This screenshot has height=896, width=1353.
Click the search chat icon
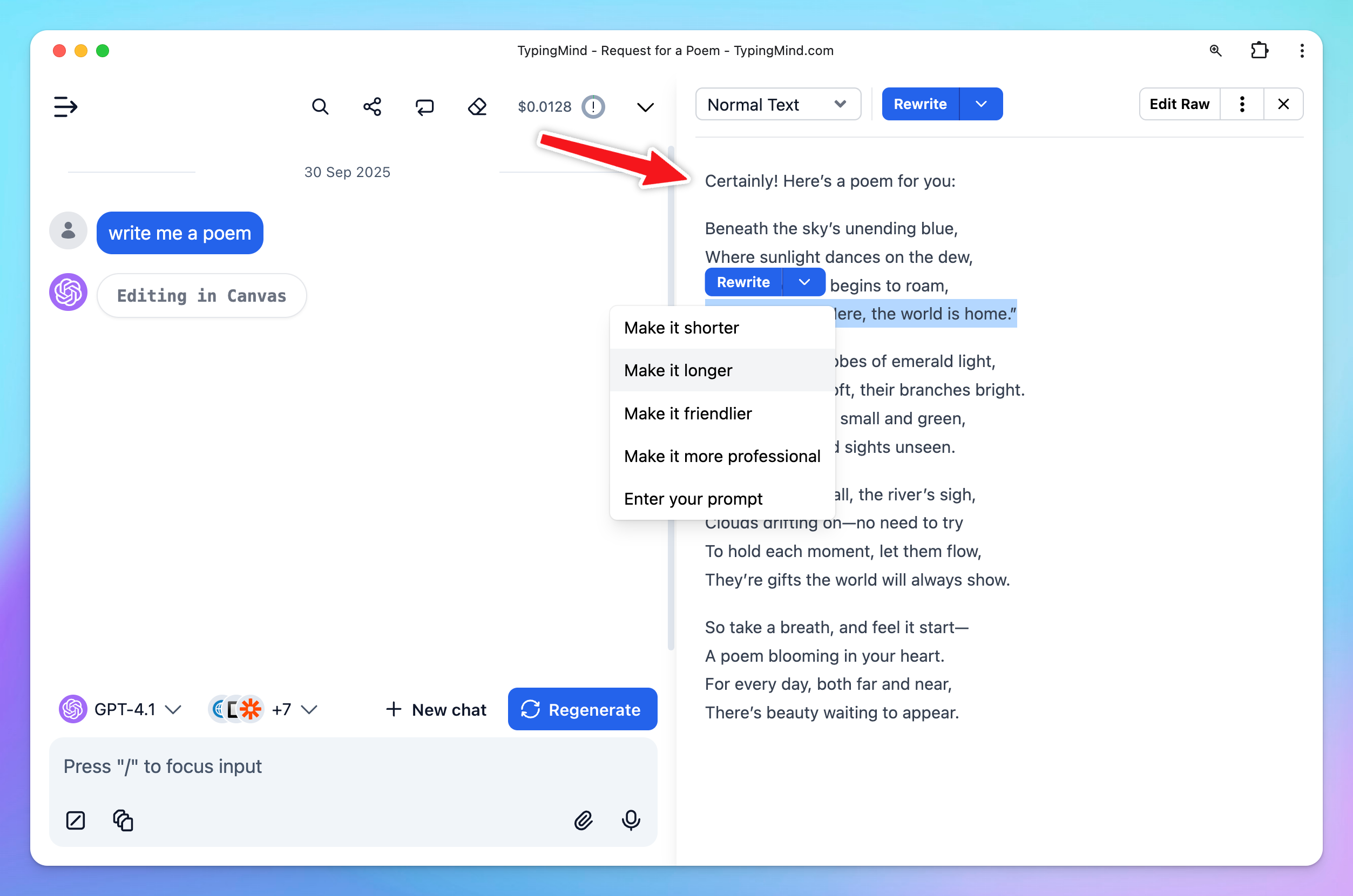click(x=320, y=107)
